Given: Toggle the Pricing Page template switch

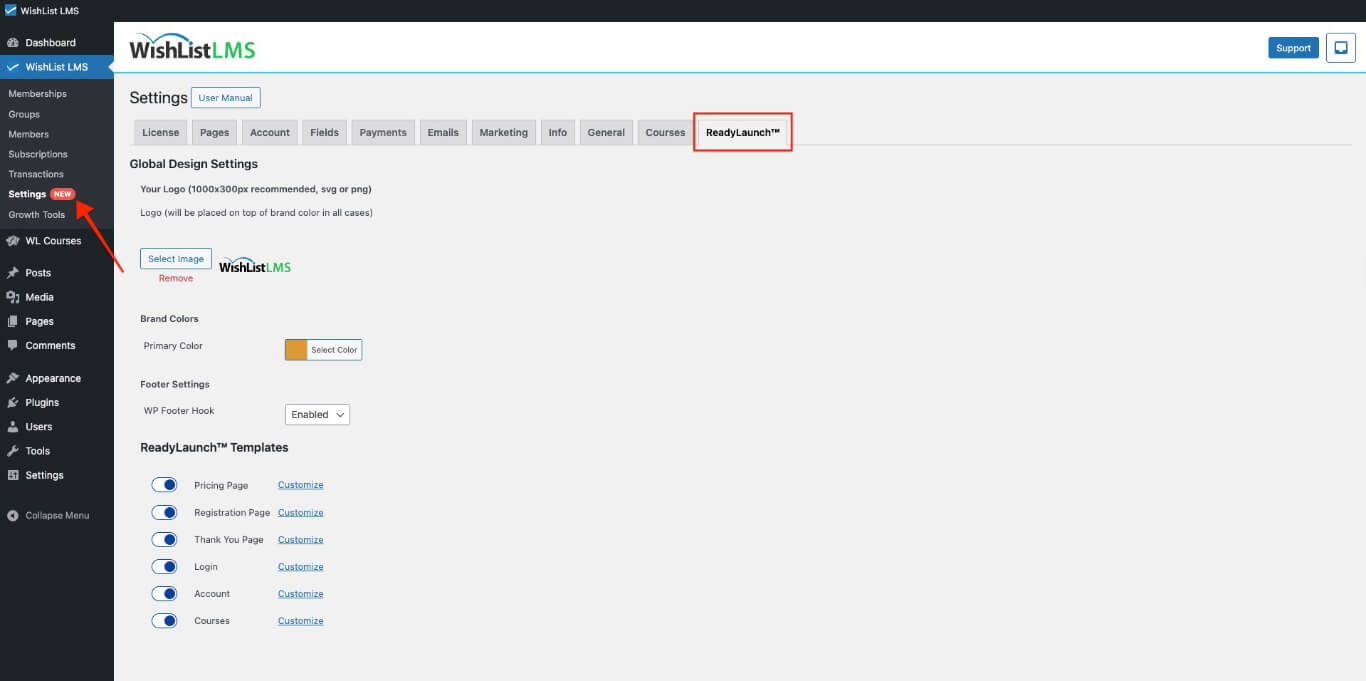Looking at the screenshot, I should tap(164, 485).
